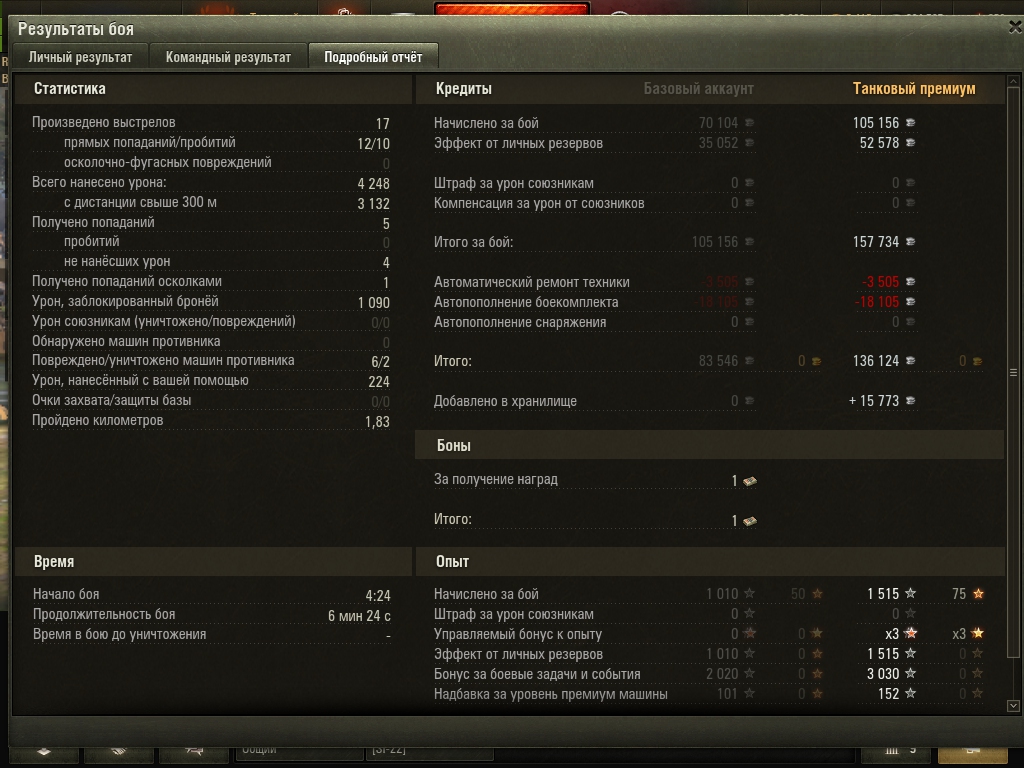Click the x3 star icon beside 1 515 column
Viewport: 1024px width, 768px height.
click(x=910, y=633)
